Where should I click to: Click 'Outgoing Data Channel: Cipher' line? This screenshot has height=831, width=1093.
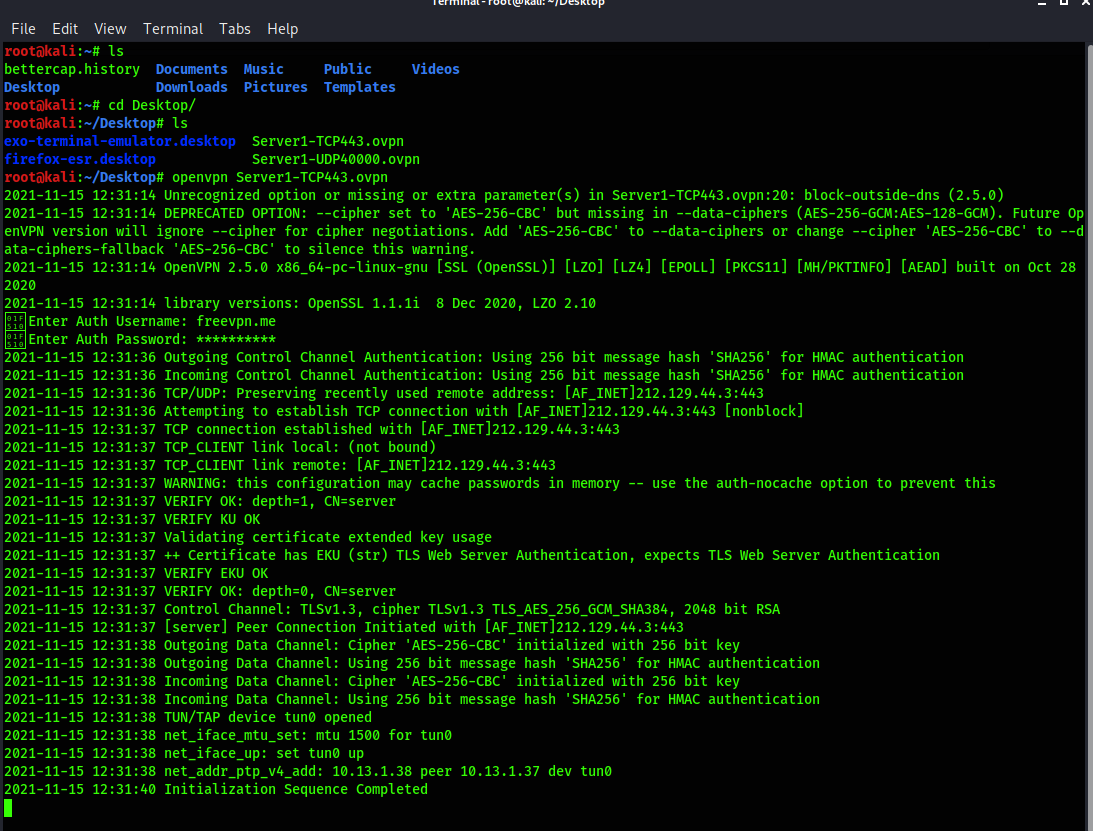[372, 646]
